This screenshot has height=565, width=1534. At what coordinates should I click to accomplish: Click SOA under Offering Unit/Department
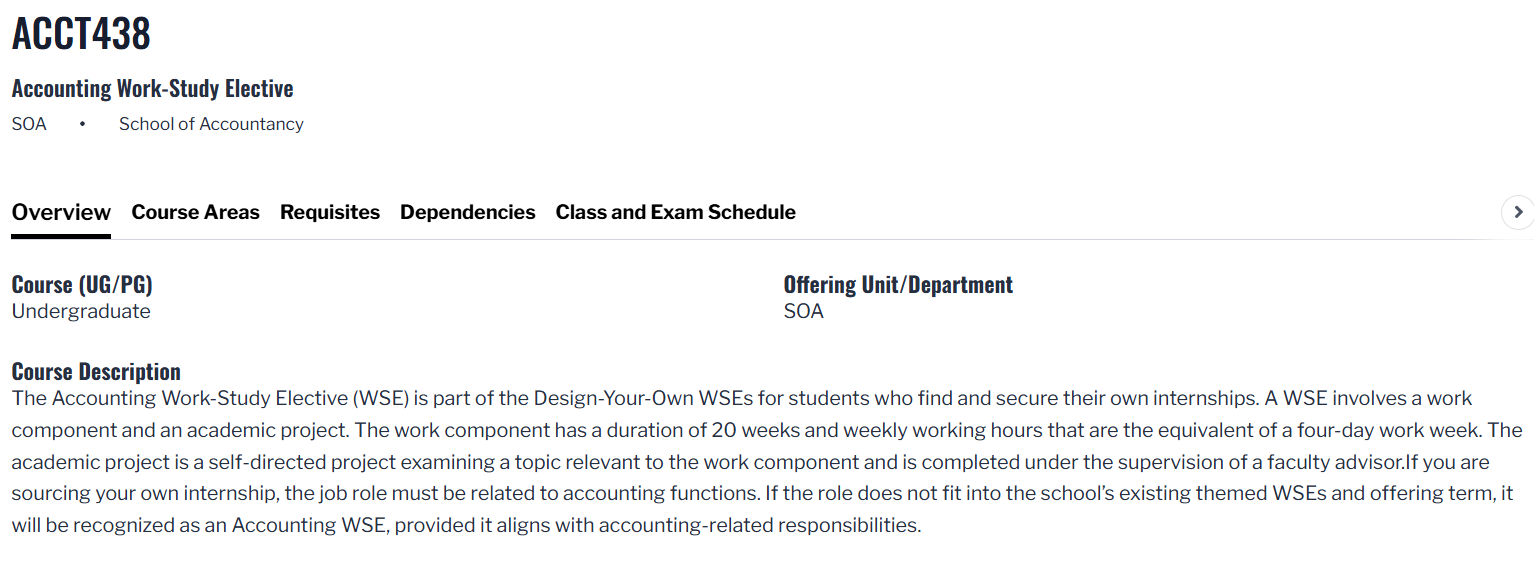coord(803,311)
